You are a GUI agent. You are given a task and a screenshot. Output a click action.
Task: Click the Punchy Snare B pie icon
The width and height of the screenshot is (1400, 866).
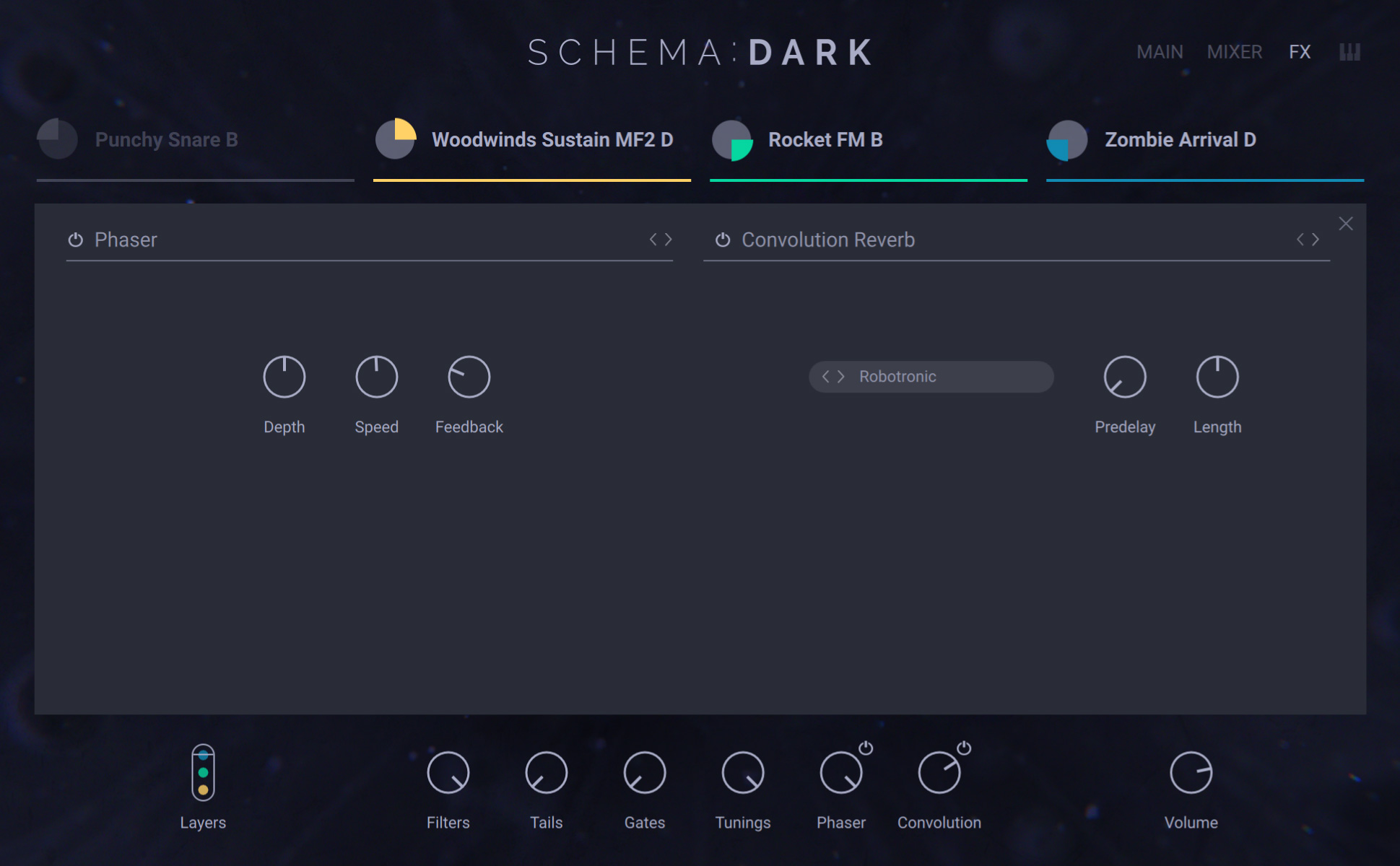(x=57, y=139)
